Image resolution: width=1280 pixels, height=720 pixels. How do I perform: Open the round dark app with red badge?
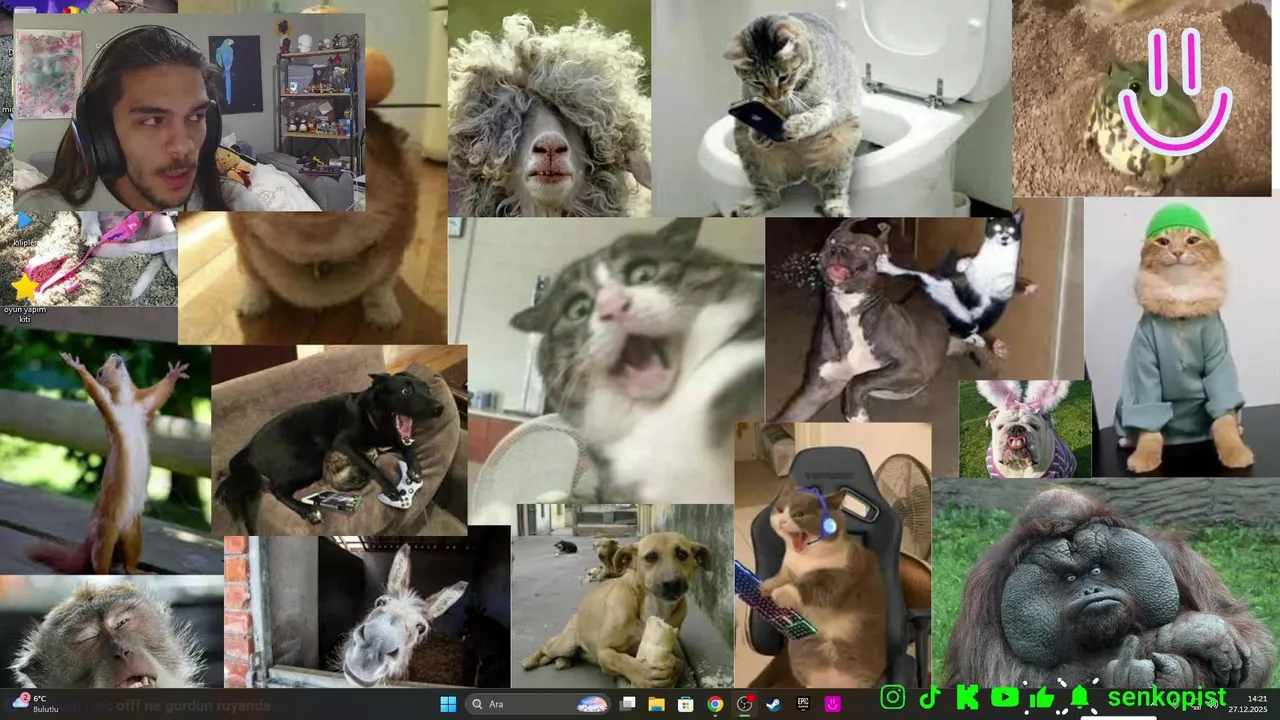pyautogui.click(x=744, y=704)
